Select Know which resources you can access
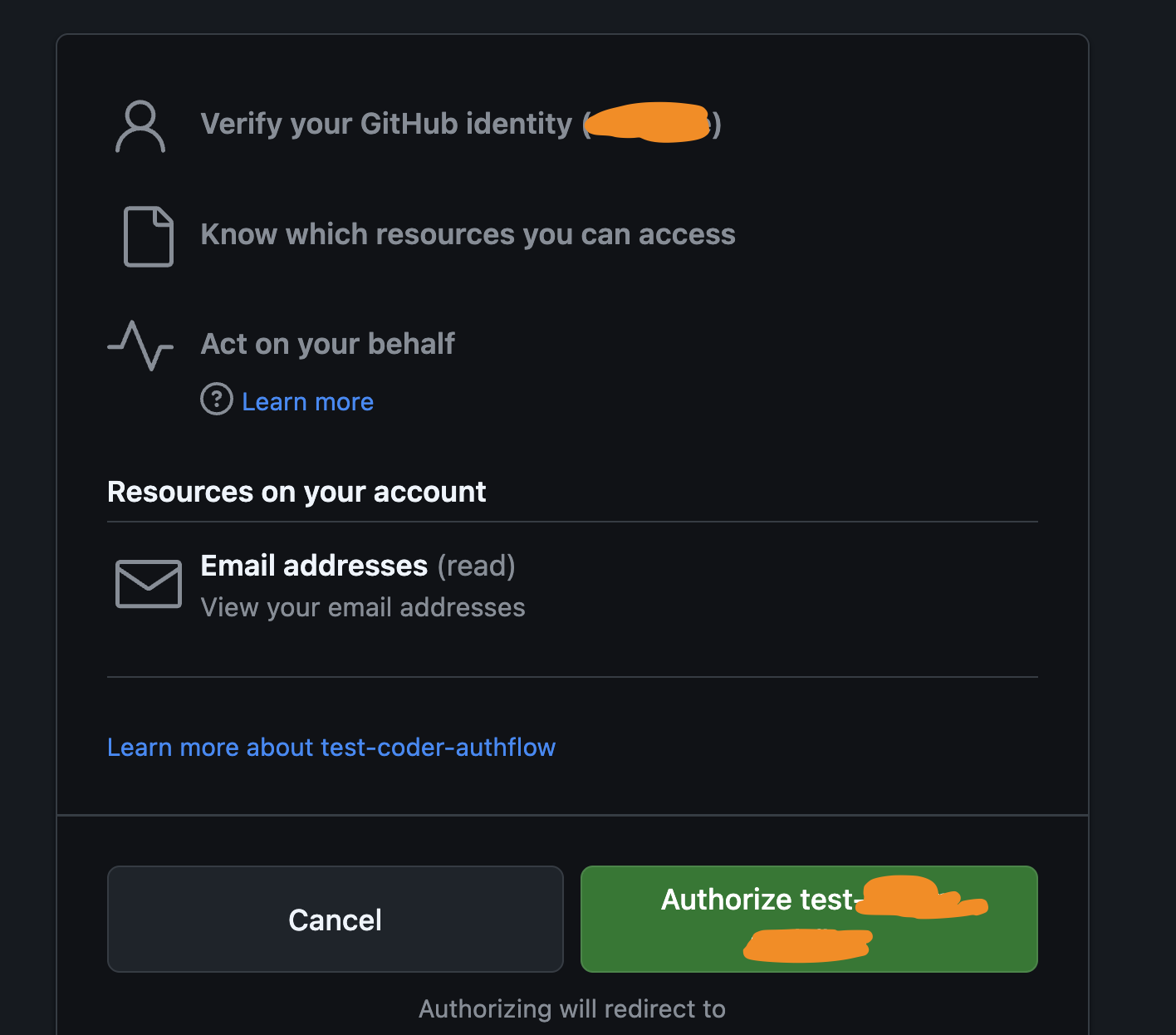This screenshot has width=1176, height=1035. pyautogui.click(x=468, y=234)
